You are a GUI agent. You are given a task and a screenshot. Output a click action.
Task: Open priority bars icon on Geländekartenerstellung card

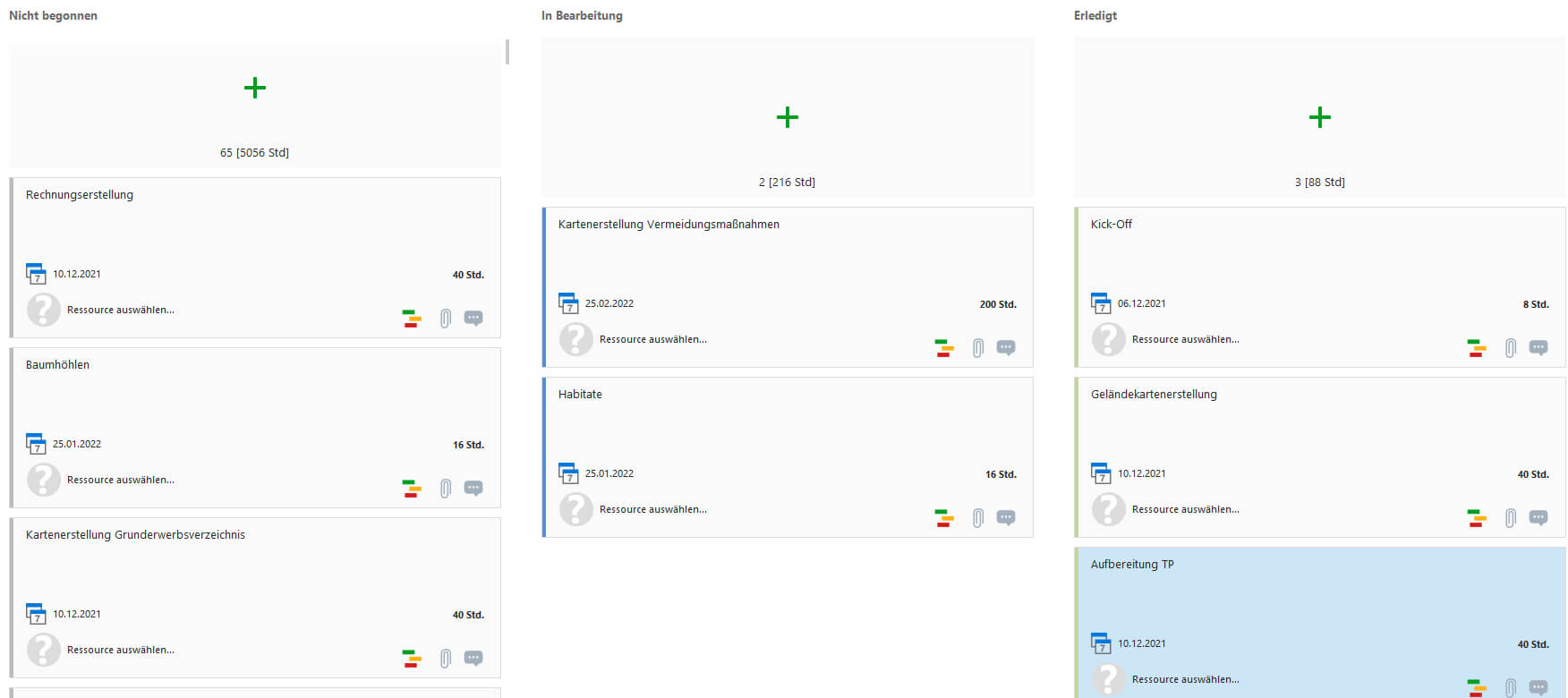click(1477, 518)
